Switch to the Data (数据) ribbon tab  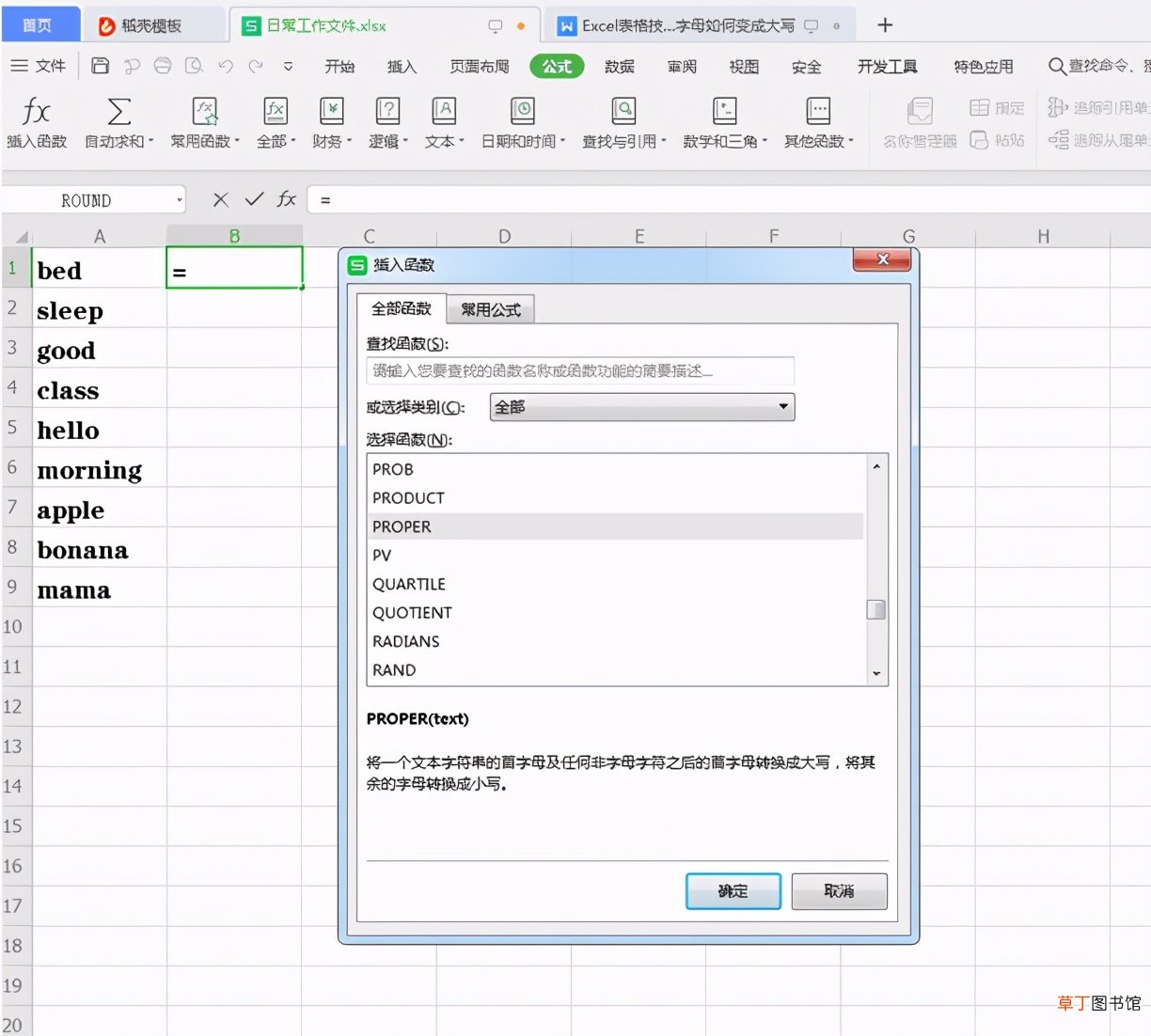click(x=620, y=66)
